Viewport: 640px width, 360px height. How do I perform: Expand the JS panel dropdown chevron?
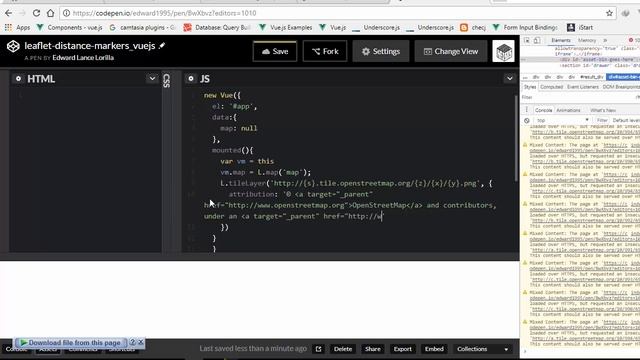pyautogui.click(x=509, y=78)
